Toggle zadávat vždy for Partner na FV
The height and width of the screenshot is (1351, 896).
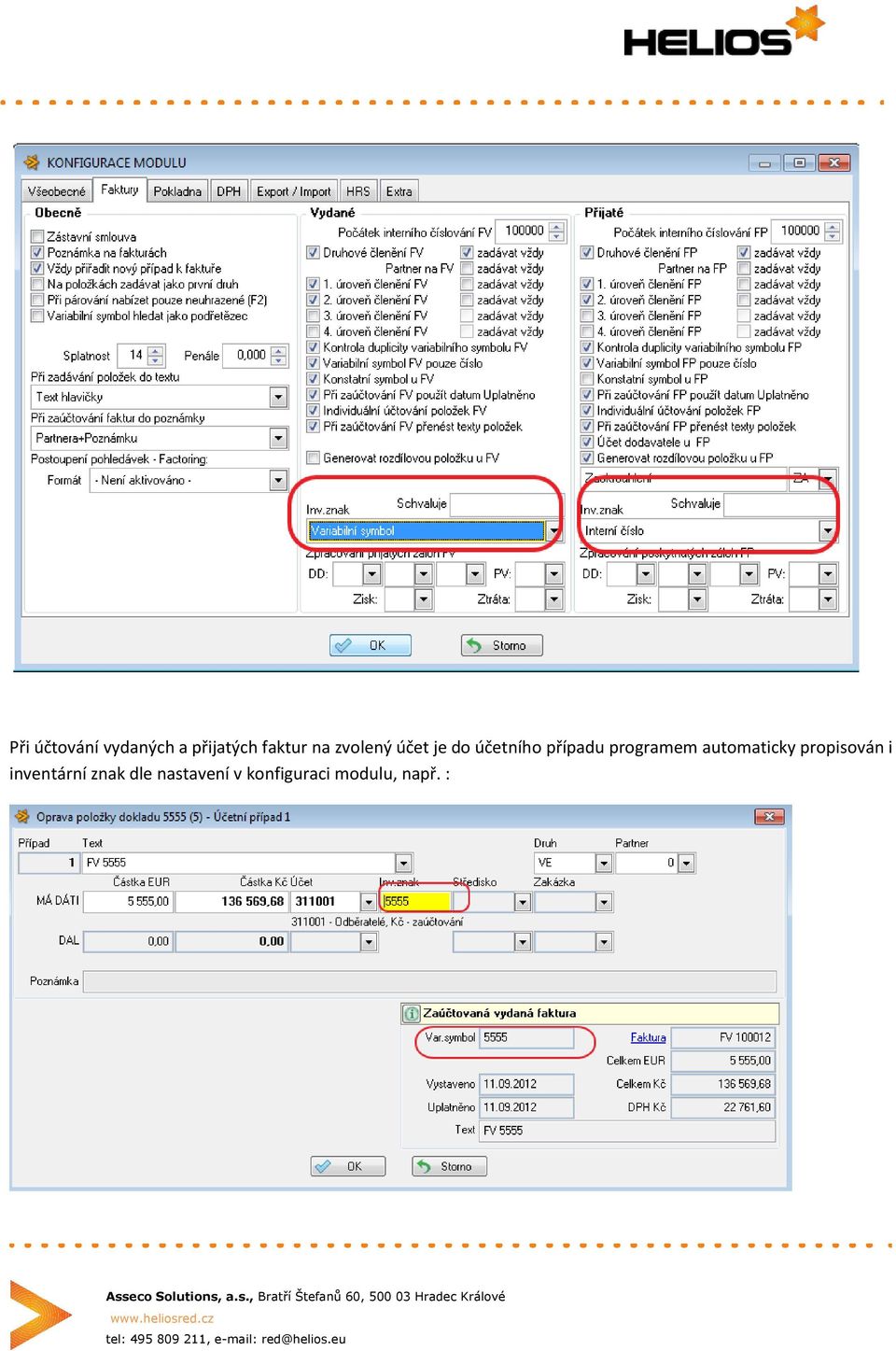click(467, 269)
